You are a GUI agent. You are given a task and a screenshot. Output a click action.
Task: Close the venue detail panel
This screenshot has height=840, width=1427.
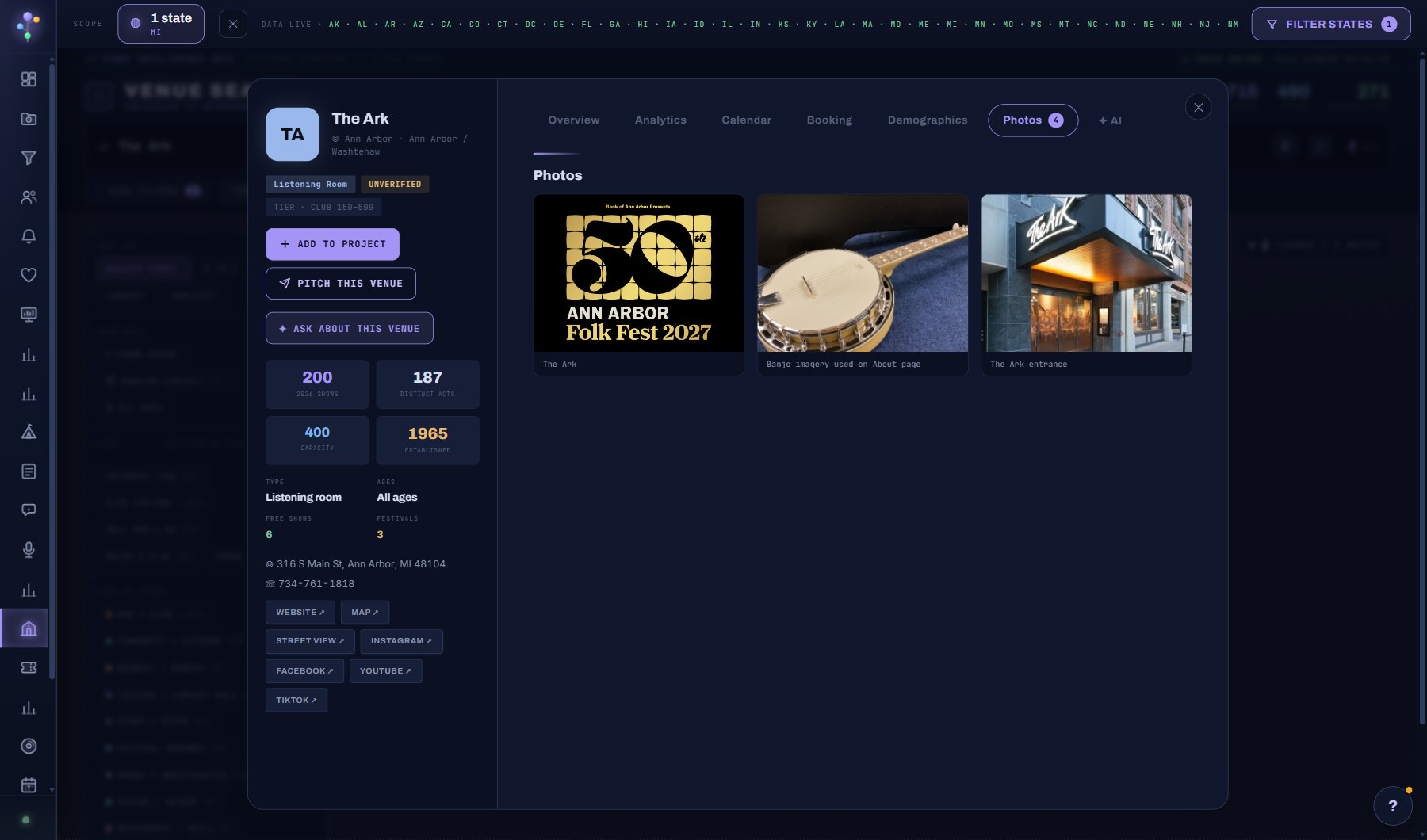(x=1198, y=107)
